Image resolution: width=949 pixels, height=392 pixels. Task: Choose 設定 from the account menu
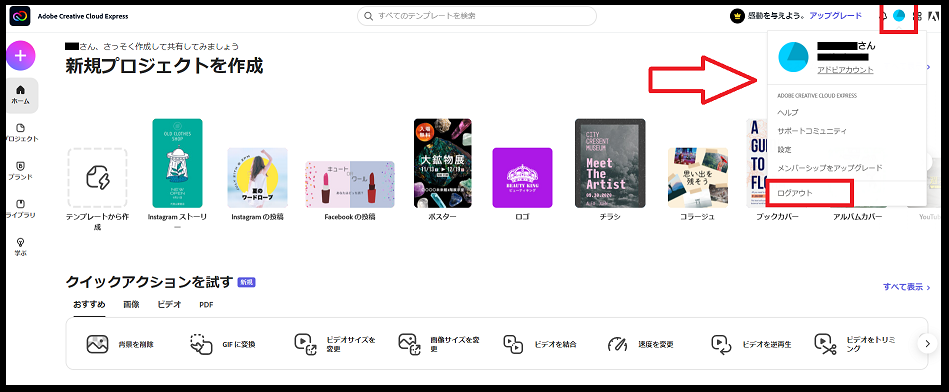[784, 149]
